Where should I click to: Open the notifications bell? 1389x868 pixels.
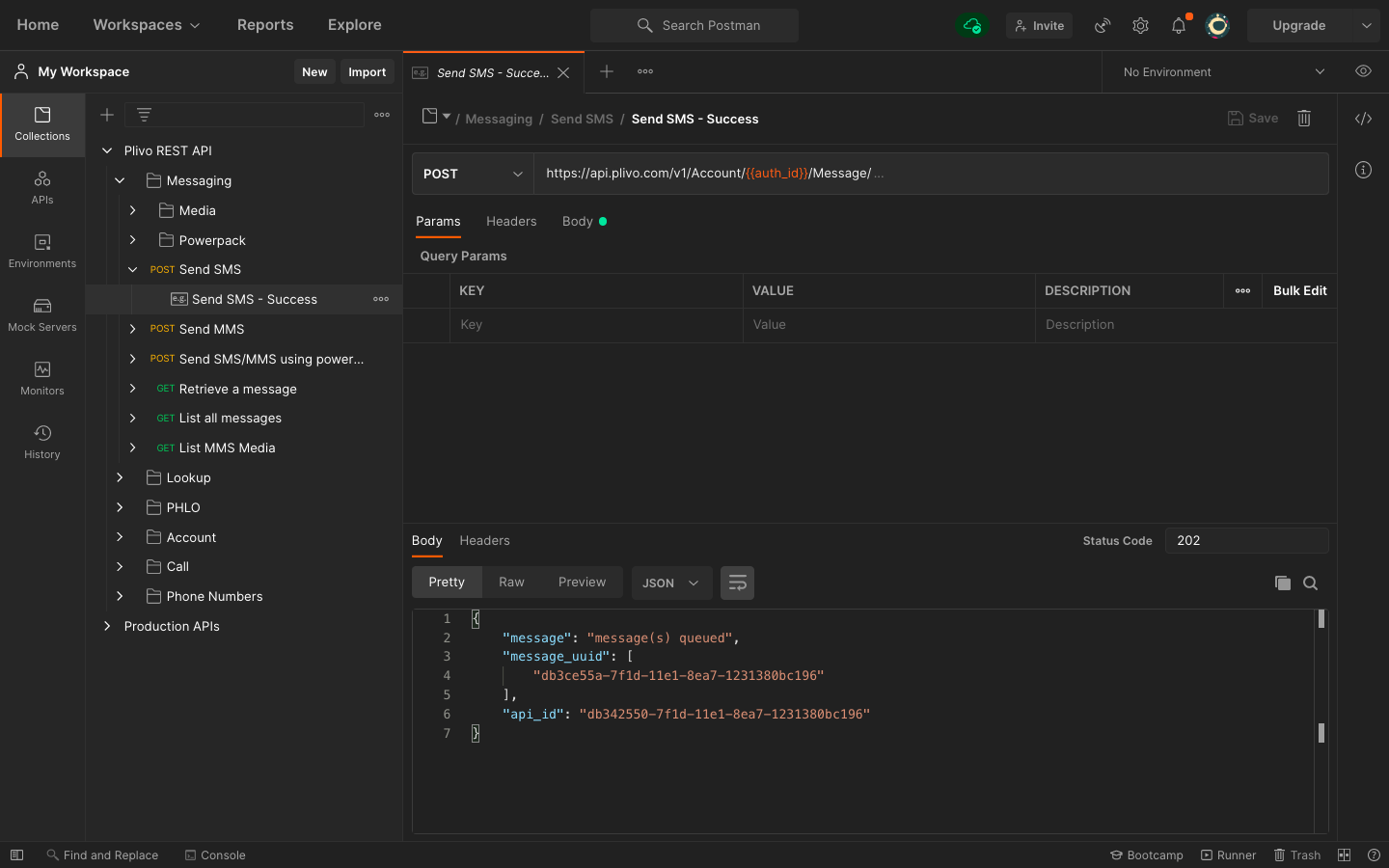coord(1179,26)
